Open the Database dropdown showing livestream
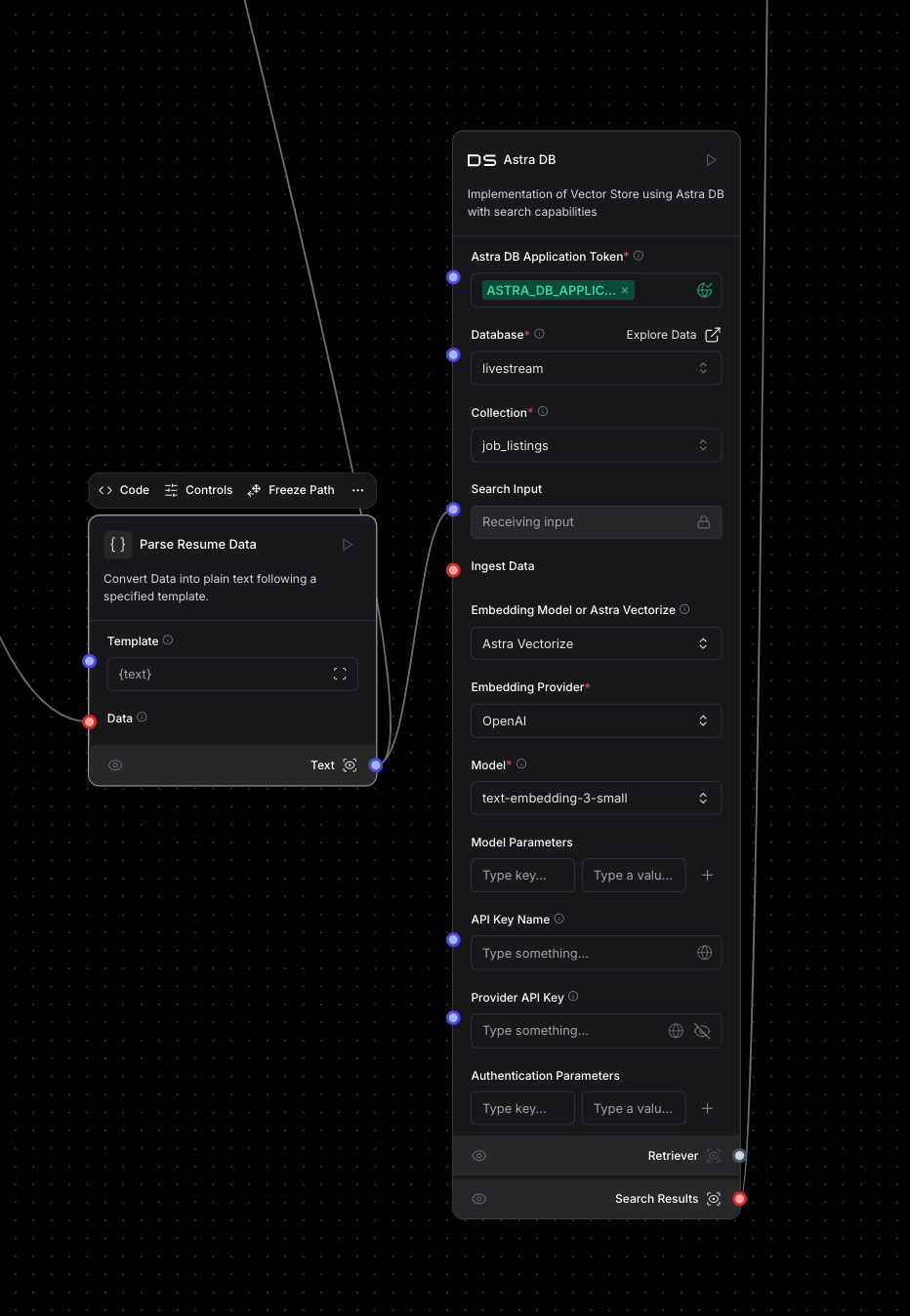Screen dimensions: 910x1316 (596, 369)
